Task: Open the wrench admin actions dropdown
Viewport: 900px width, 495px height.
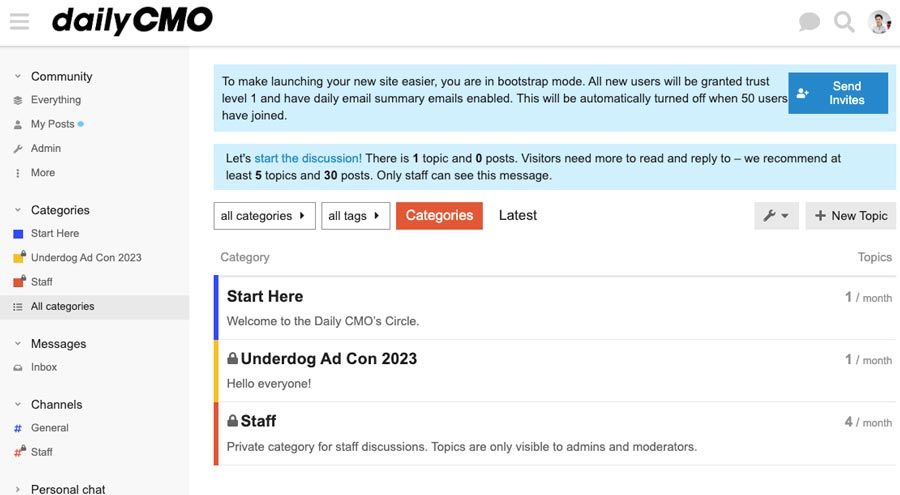Action: (x=776, y=216)
